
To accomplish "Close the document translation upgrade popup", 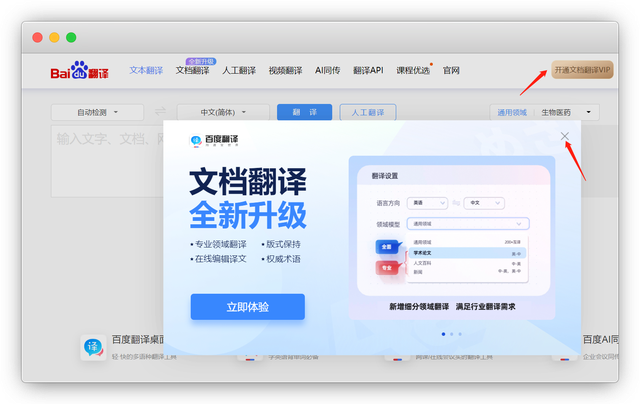I will pyautogui.click(x=564, y=136).
